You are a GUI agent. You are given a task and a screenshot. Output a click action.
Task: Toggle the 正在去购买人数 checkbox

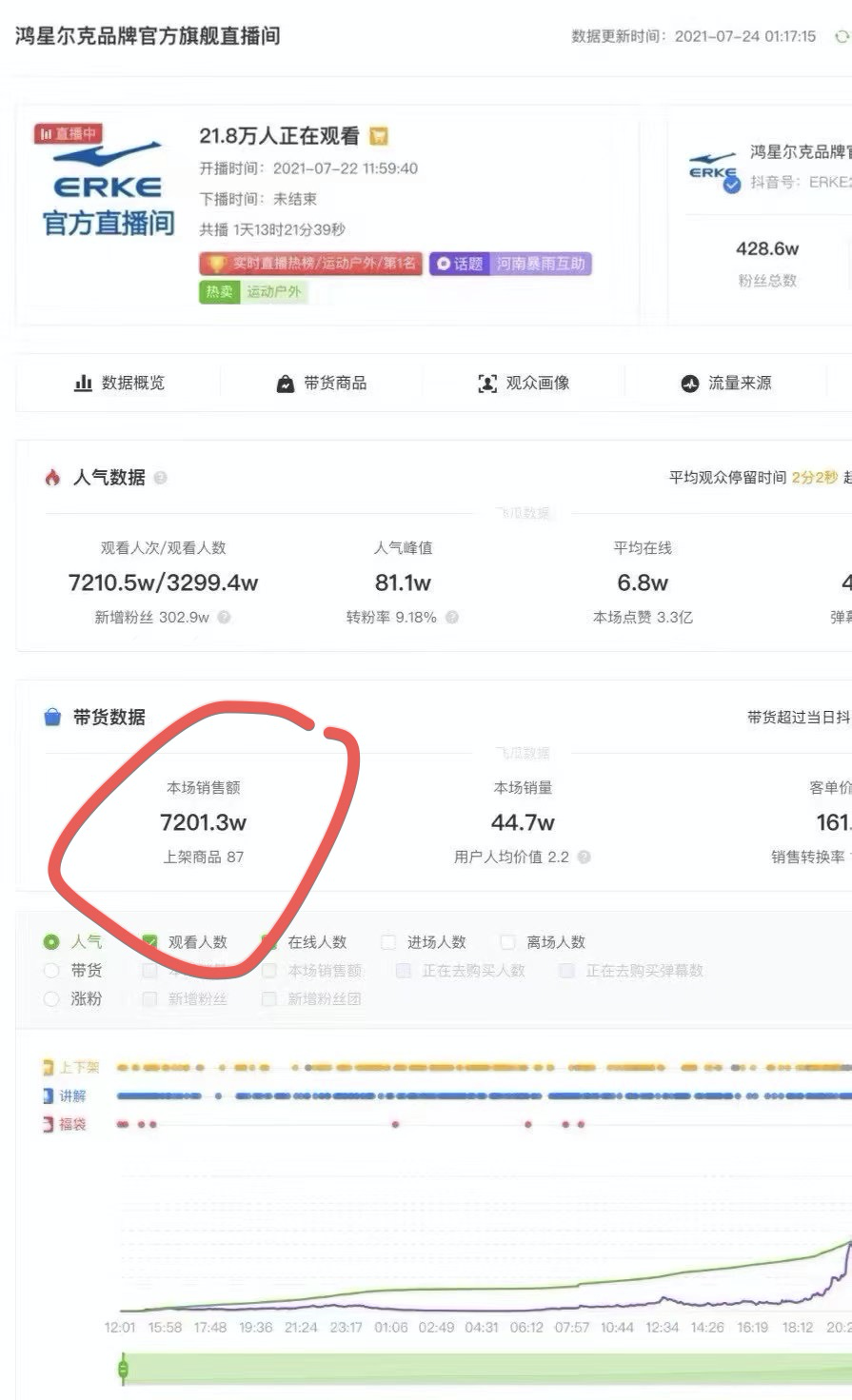point(404,971)
